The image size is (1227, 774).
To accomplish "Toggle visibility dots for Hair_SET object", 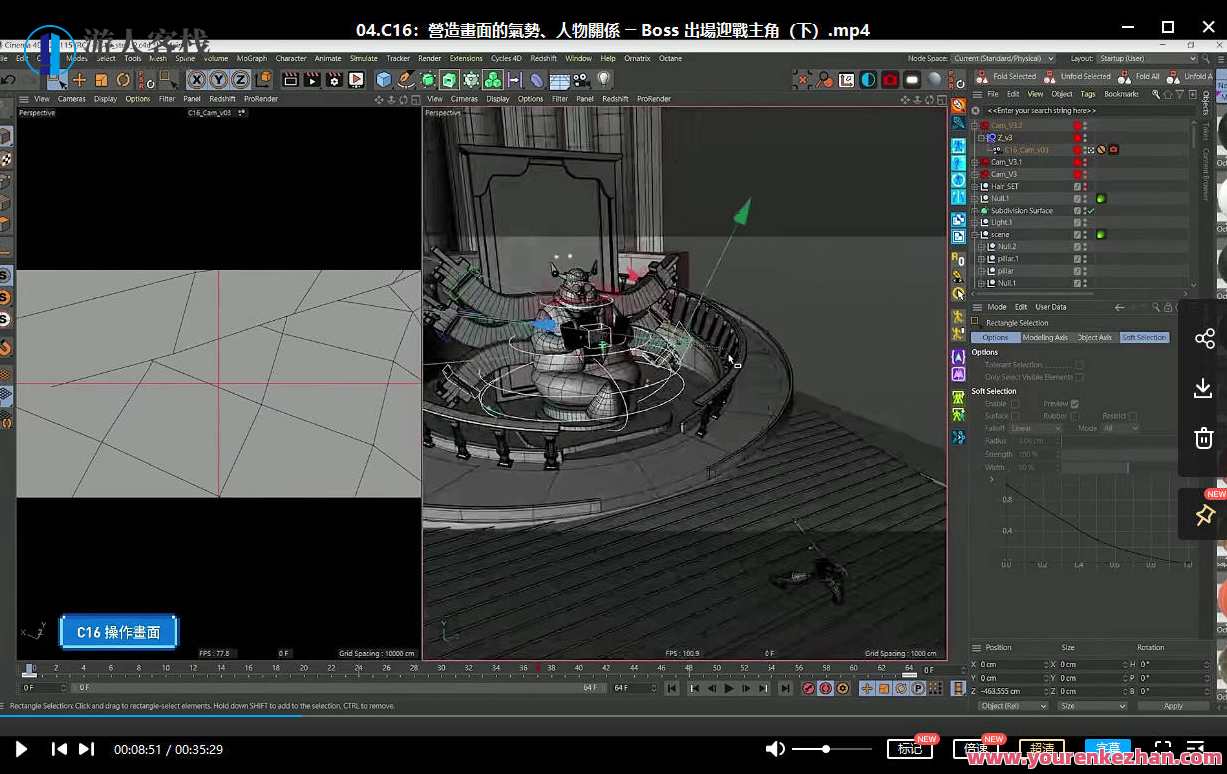I will (1085, 187).
